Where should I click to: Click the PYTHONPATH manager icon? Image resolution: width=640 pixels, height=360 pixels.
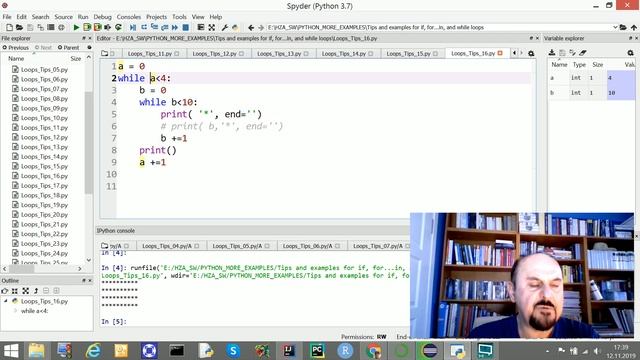235,27
